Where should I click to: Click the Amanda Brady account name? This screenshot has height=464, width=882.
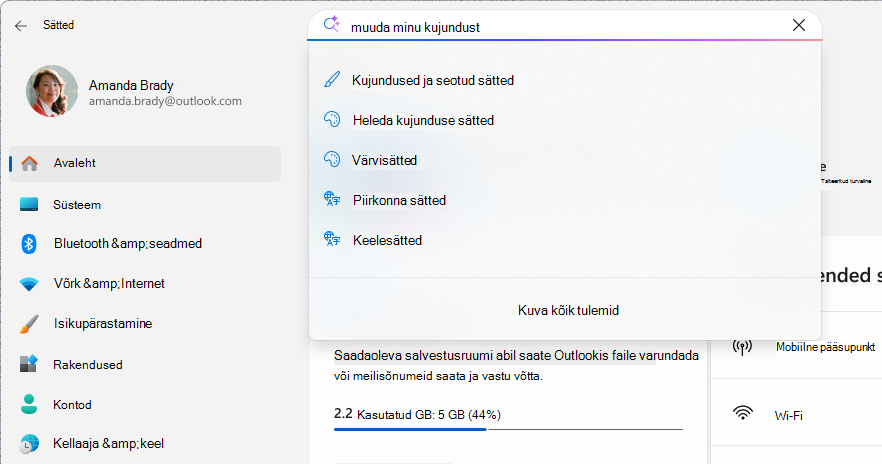coord(131,85)
